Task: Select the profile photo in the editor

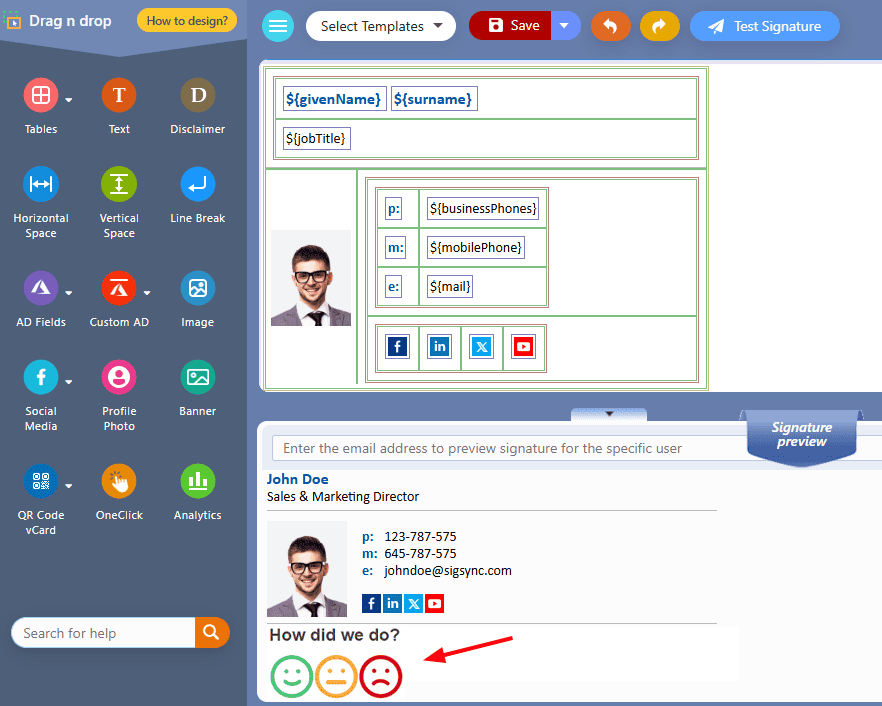Action: pyautogui.click(x=310, y=278)
